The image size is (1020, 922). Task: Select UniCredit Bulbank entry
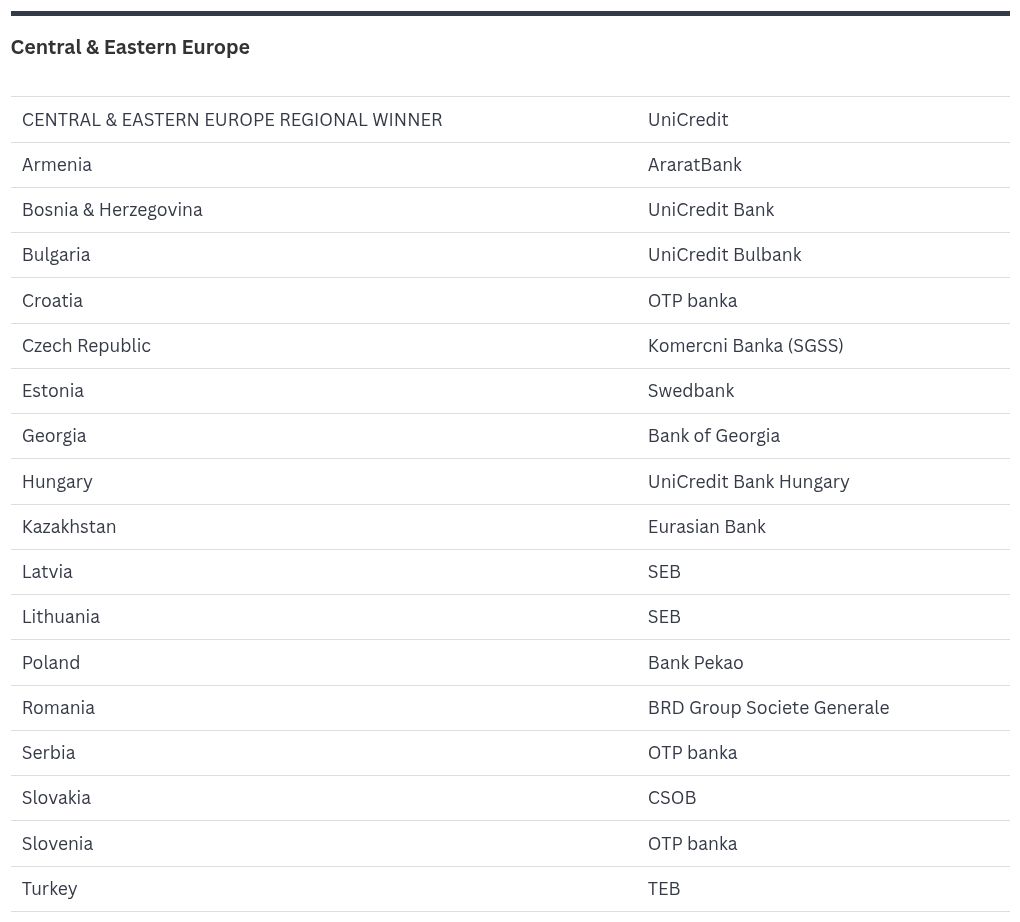(x=724, y=254)
